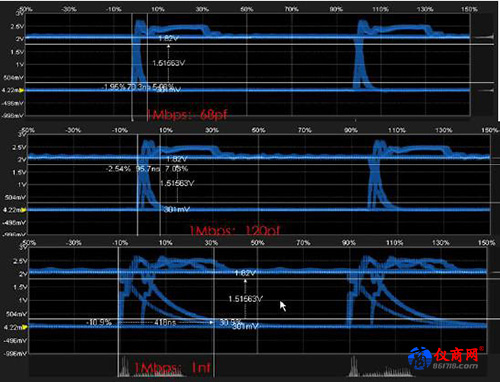Viewport: 500px width, 382px height.
Task: Click the watermark logo in bottom right corner
Action: pyautogui.click(x=445, y=358)
